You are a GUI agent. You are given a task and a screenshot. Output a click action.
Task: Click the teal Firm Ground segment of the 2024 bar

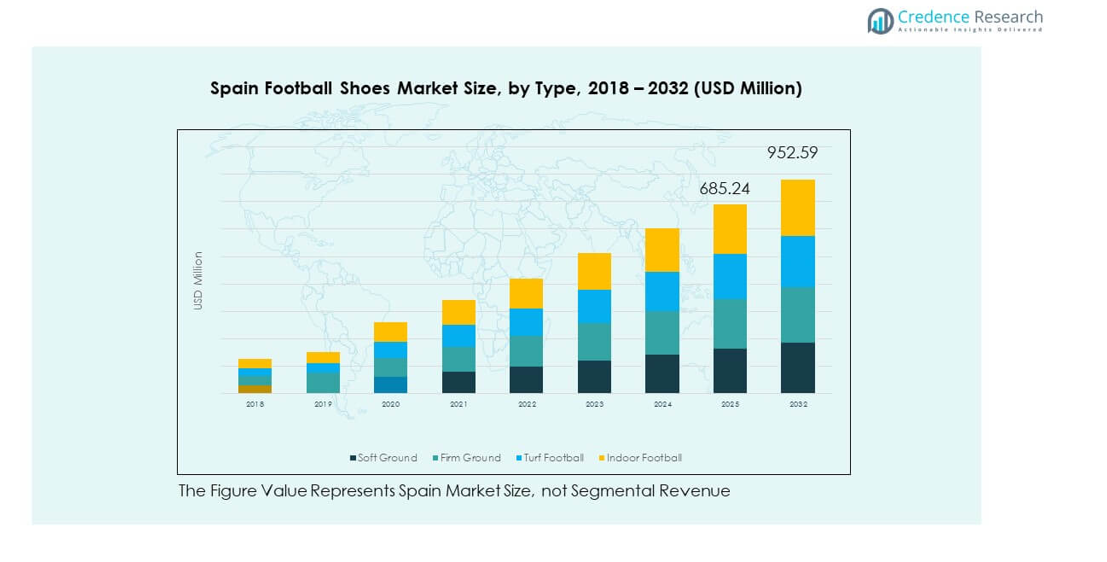click(x=661, y=332)
